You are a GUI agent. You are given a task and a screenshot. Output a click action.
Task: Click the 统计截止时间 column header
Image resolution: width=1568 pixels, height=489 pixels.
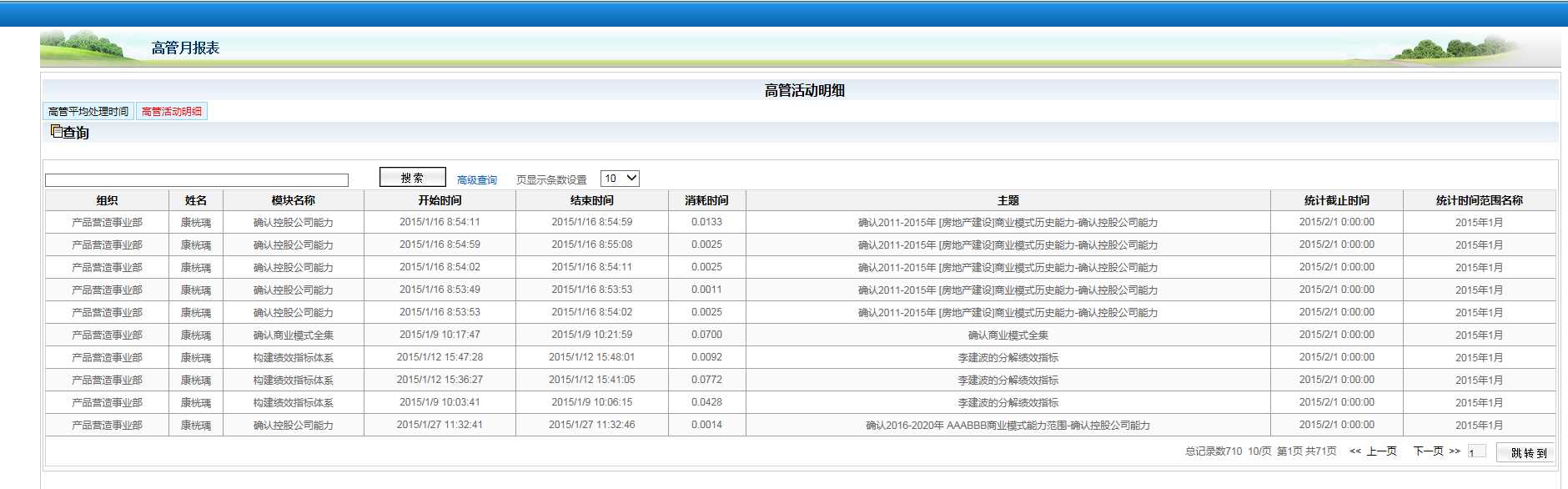(x=1336, y=200)
